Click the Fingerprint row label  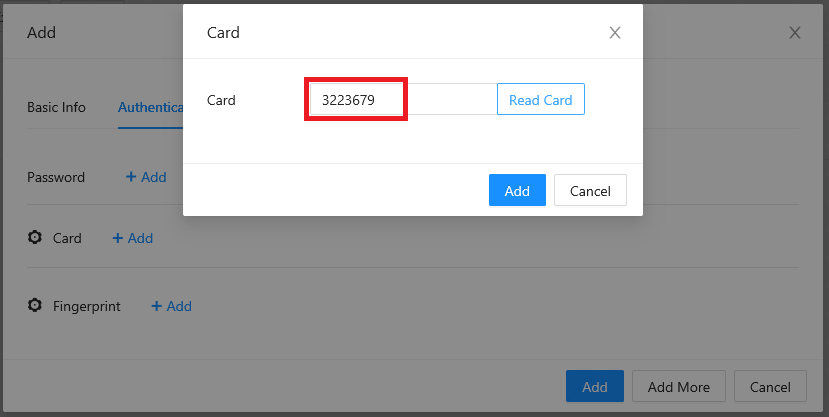[x=87, y=306]
